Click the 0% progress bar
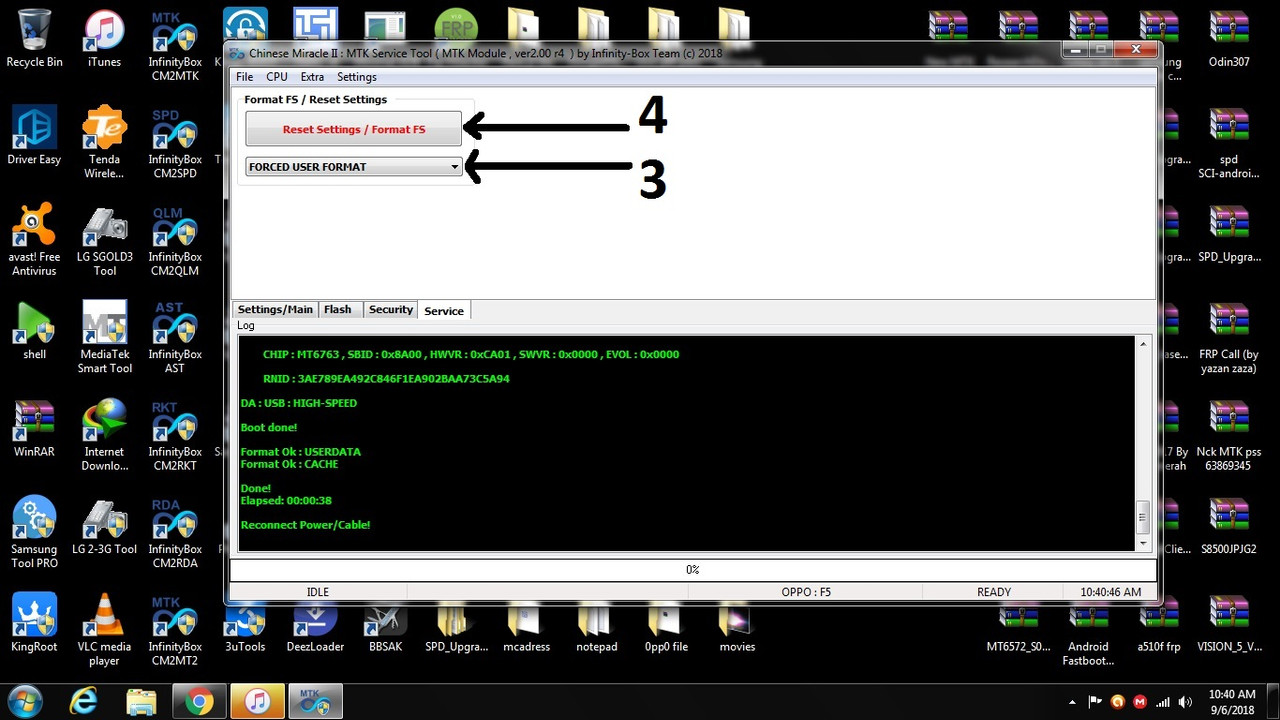This screenshot has height=720, width=1280. coord(692,569)
